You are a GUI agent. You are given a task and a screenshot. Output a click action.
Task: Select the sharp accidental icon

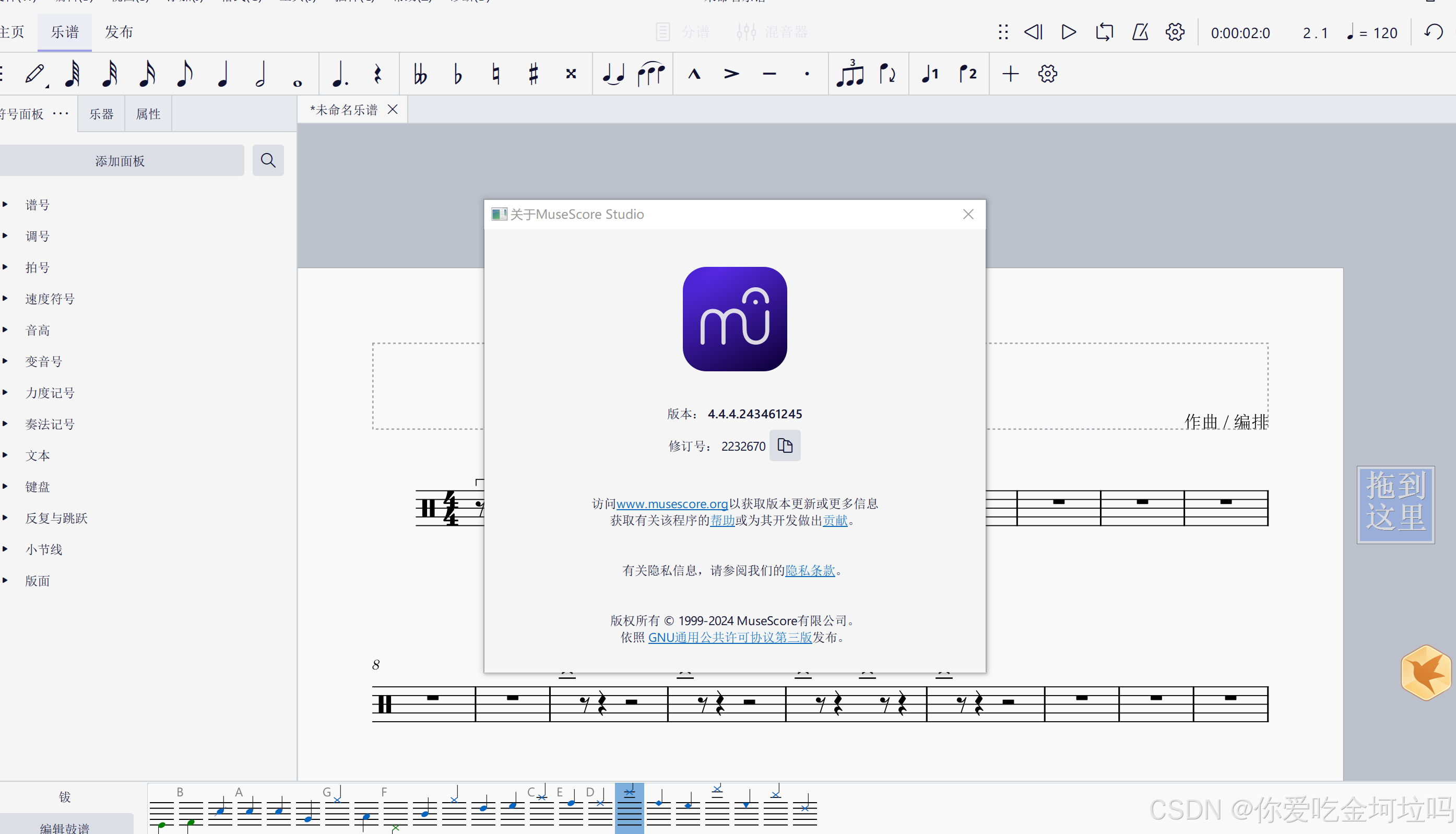click(533, 74)
